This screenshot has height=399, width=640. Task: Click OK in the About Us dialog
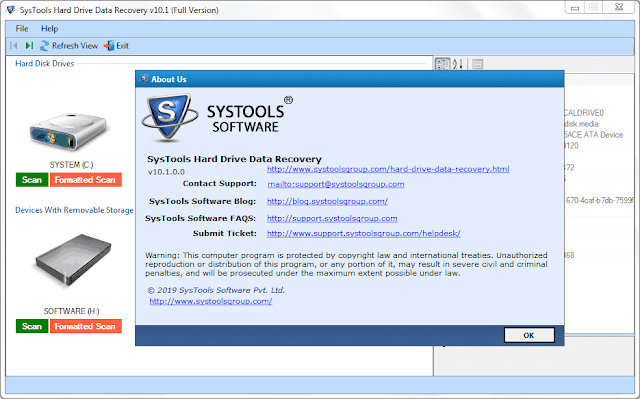(529, 335)
